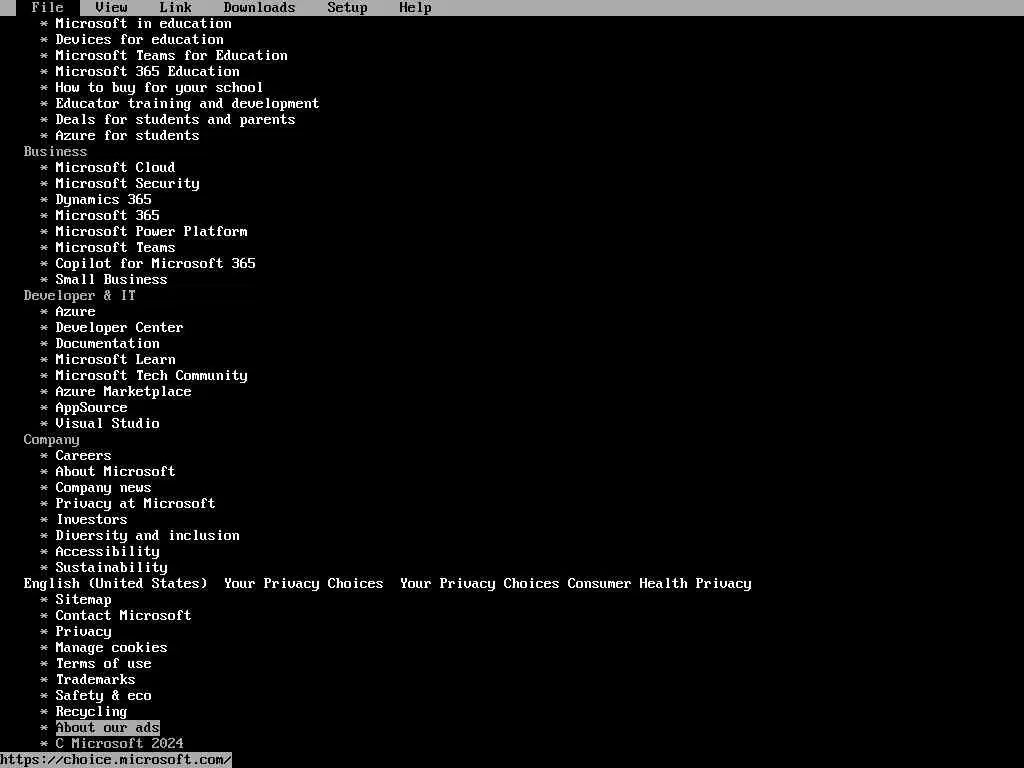Open the Setup menu
This screenshot has height=768, width=1024.
347,7
